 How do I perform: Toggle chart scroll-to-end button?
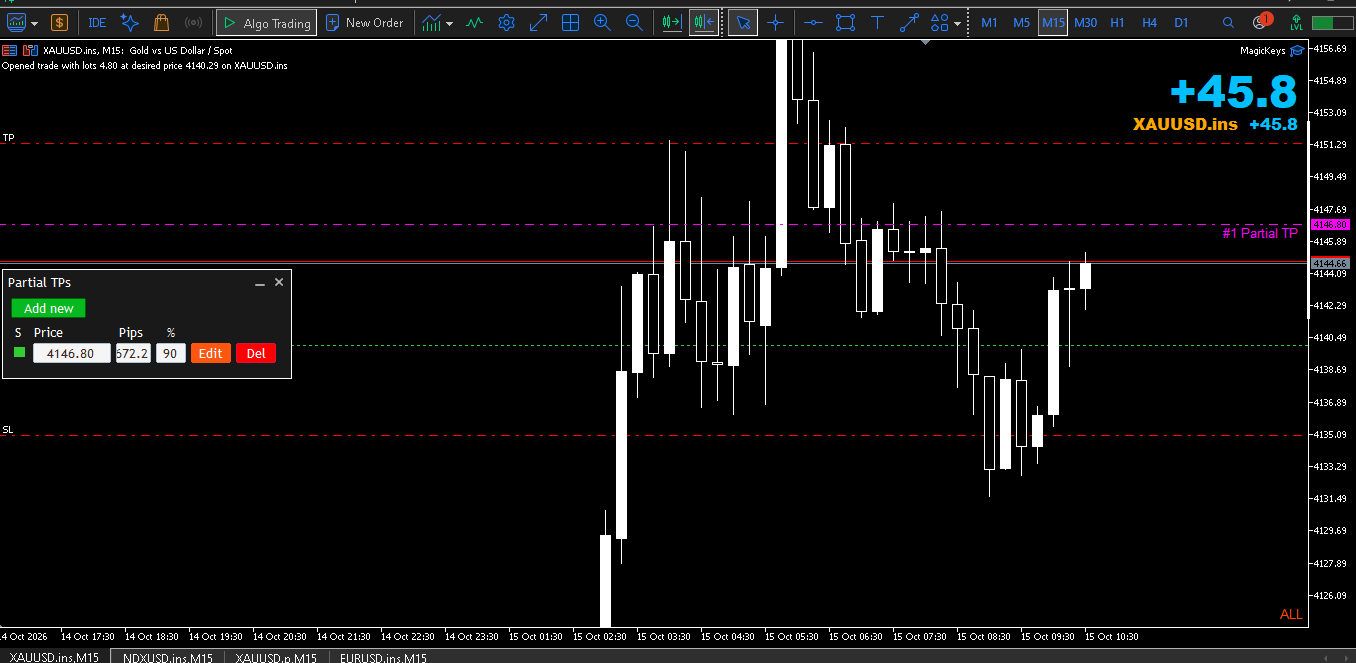[672, 22]
